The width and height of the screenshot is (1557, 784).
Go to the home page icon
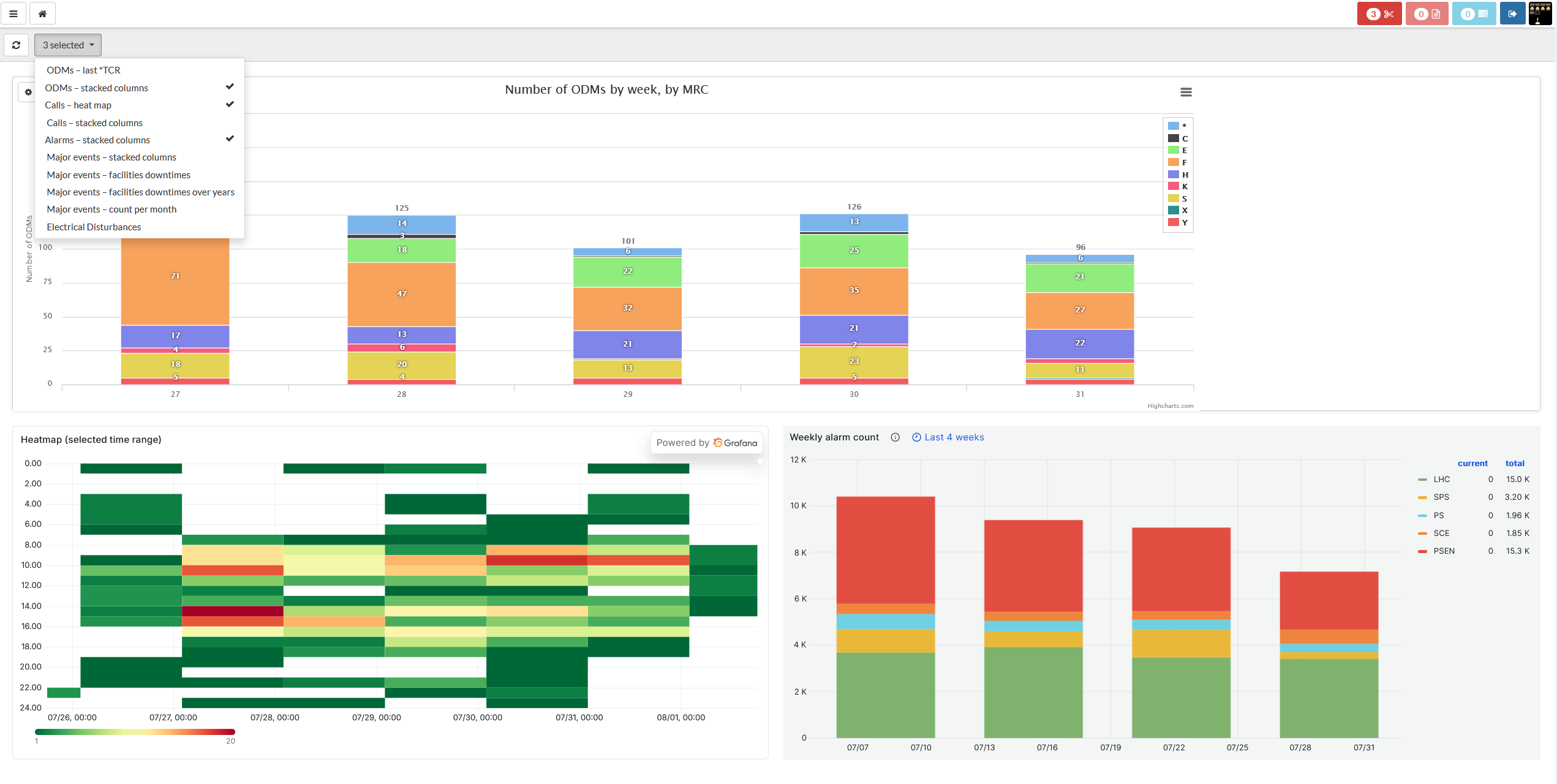click(x=42, y=13)
